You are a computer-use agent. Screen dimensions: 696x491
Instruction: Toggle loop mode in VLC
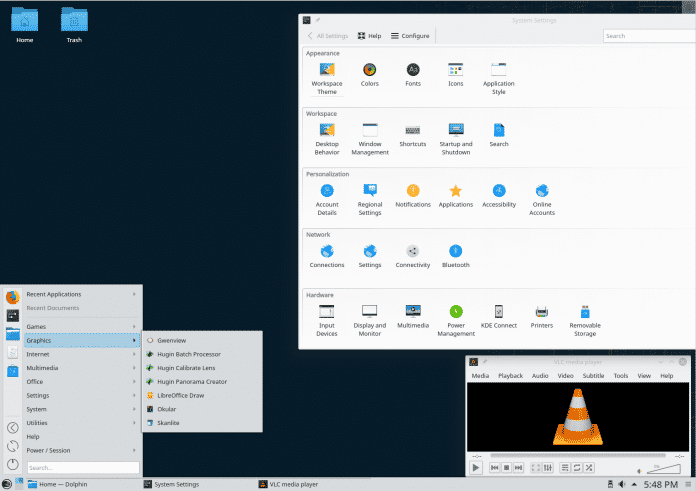[x=577, y=467]
